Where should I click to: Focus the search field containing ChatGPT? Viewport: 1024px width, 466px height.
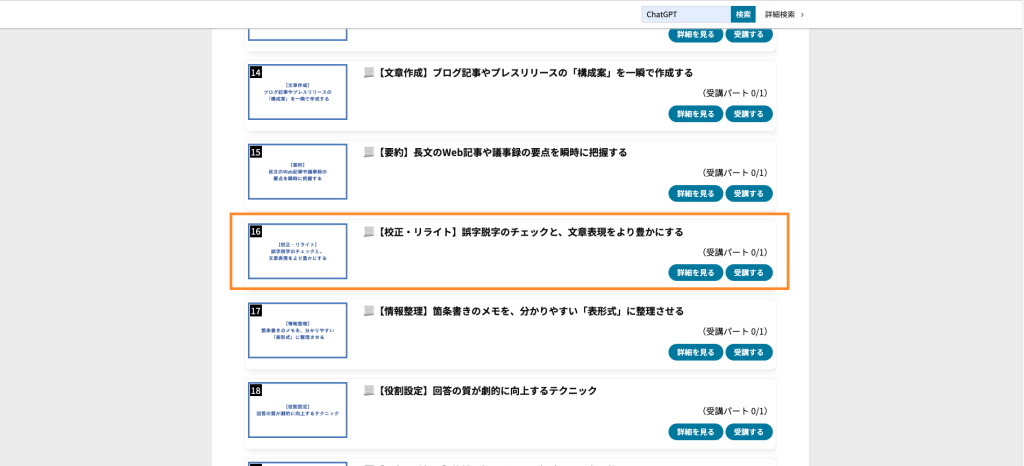point(686,14)
